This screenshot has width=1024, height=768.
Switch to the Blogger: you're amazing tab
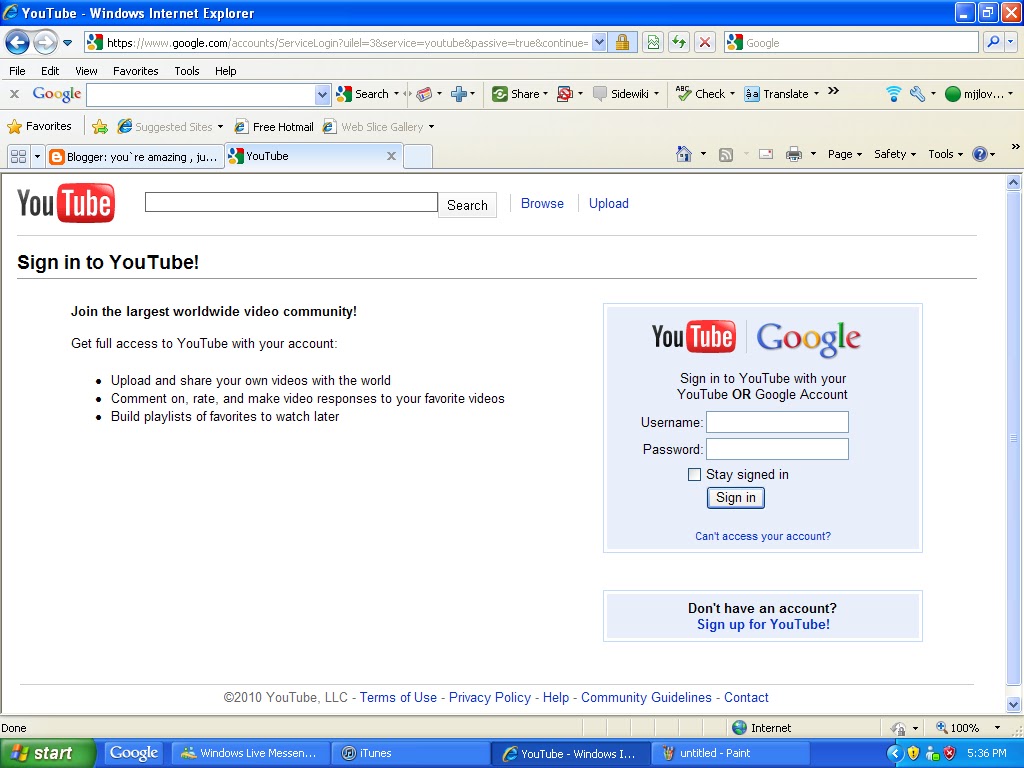[x=134, y=157]
